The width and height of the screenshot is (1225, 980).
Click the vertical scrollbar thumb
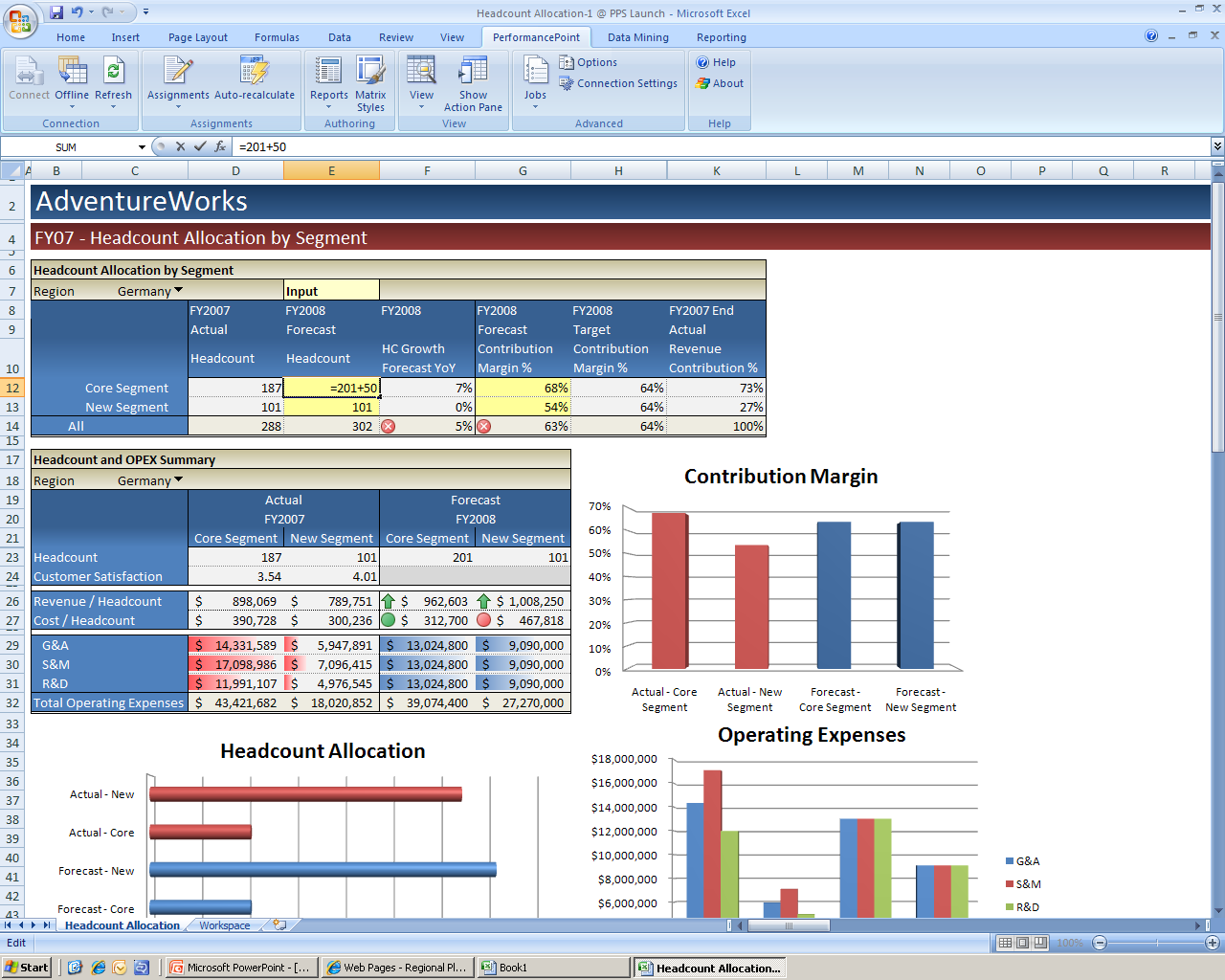point(1217,316)
